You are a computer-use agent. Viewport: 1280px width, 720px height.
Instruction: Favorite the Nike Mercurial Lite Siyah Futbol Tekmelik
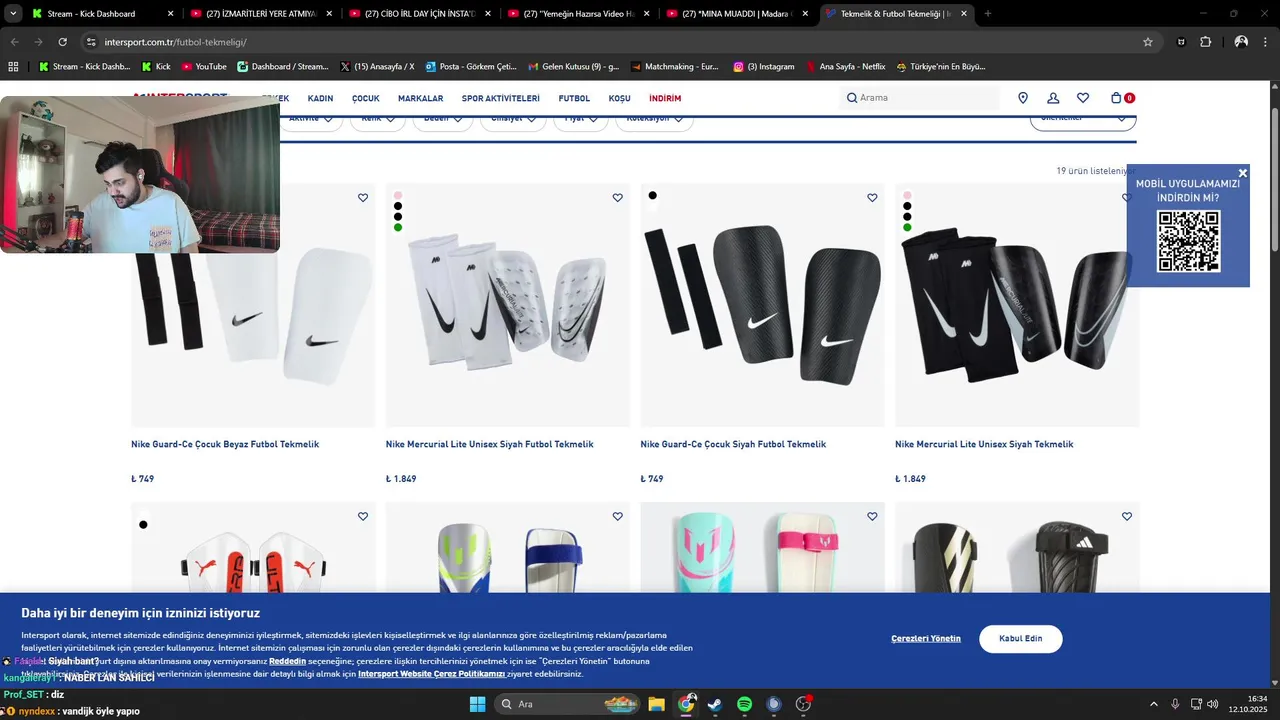618,198
